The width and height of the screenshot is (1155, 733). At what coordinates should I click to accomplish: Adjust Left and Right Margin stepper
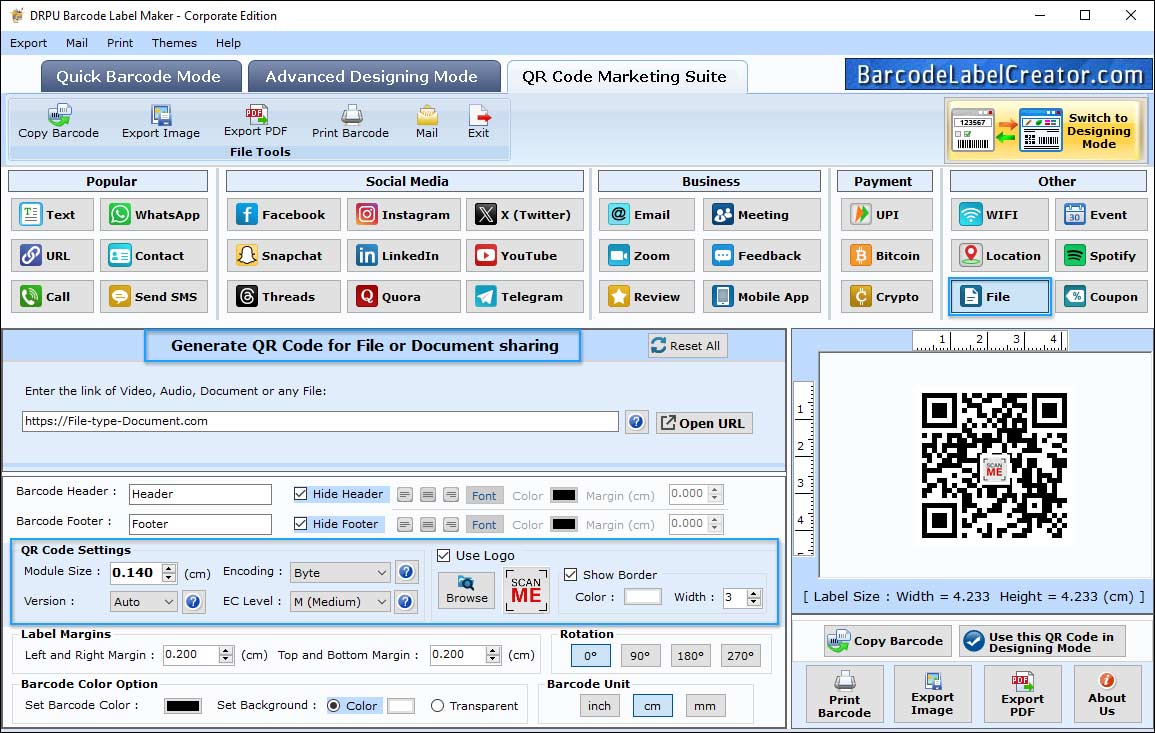[x=226, y=655]
